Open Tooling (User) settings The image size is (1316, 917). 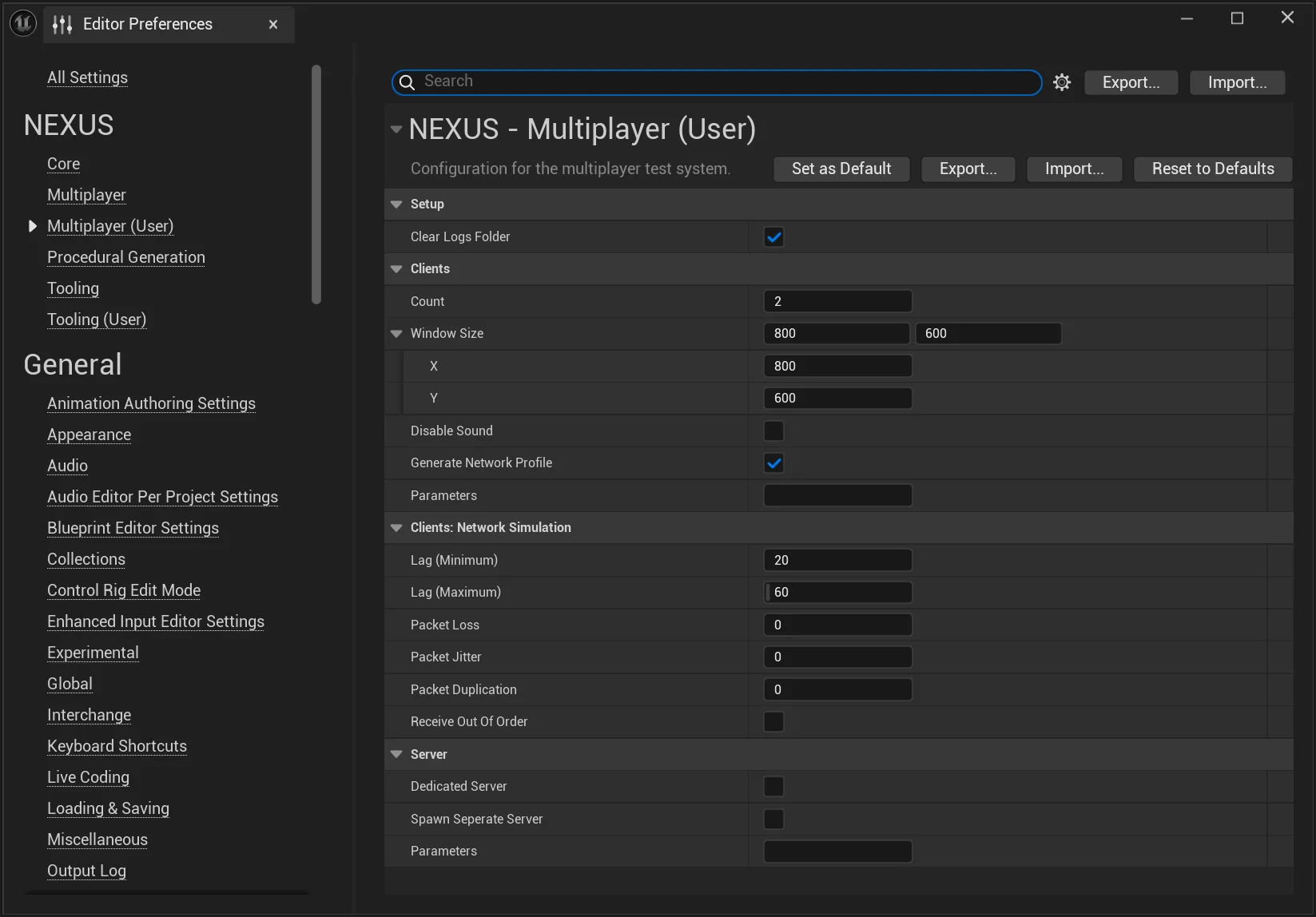(97, 320)
